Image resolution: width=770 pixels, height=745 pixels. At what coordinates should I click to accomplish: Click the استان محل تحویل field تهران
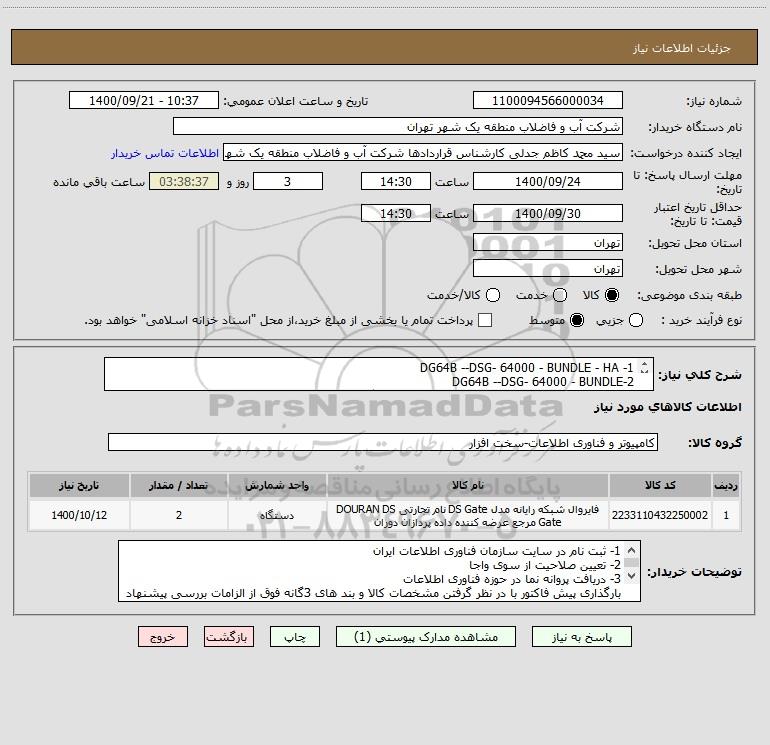point(548,243)
